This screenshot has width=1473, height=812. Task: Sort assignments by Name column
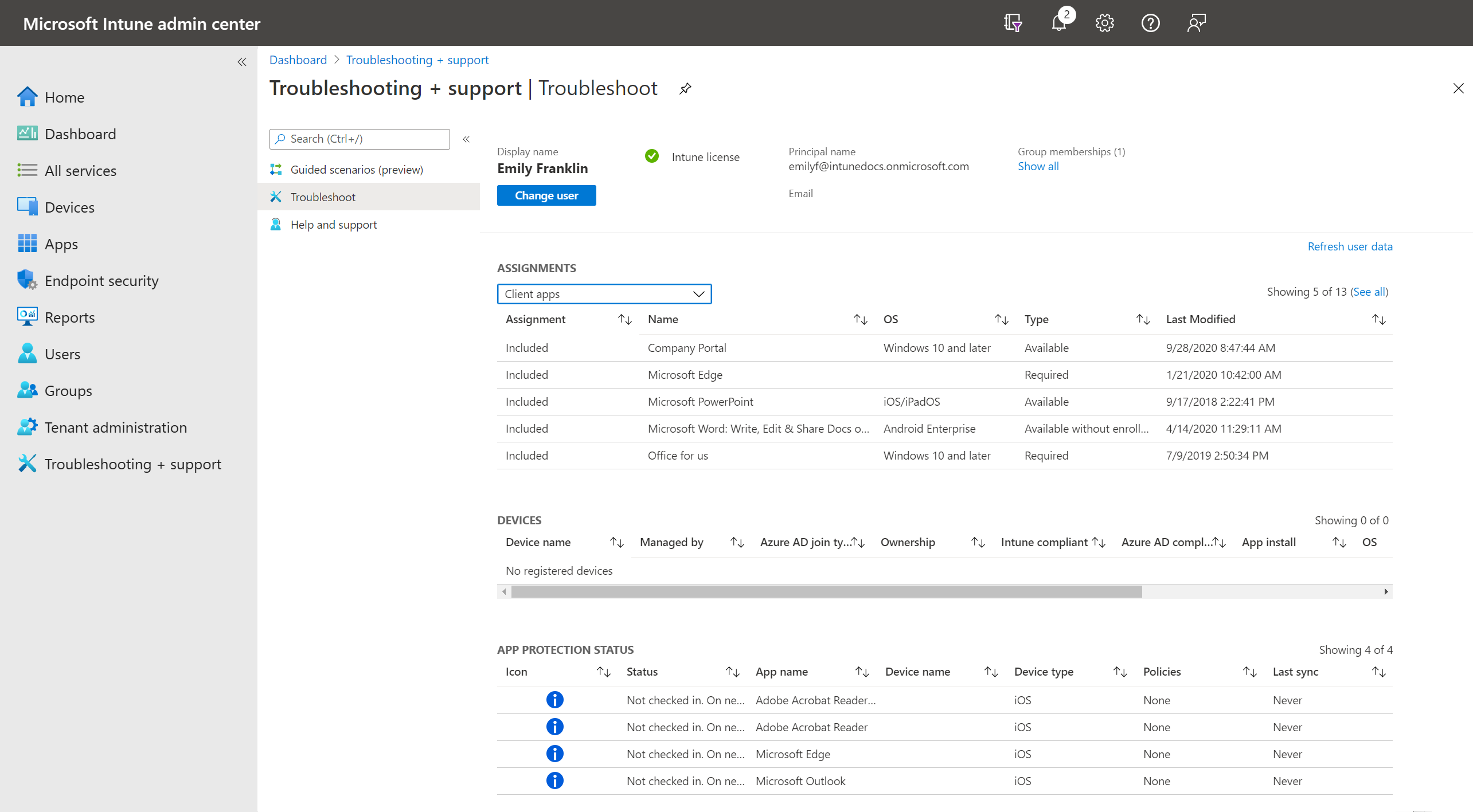pyautogui.click(x=861, y=320)
